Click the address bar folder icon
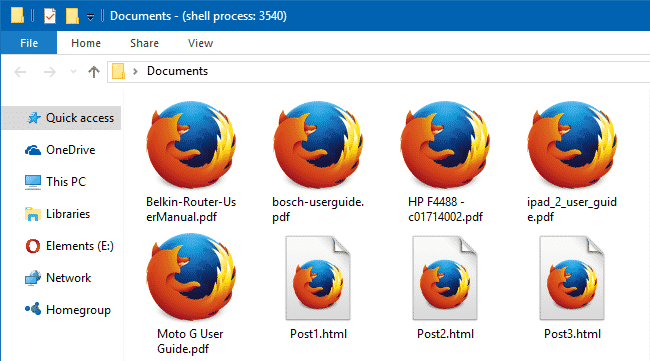The width and height of the screenshot is (650, 361). click(x=118, y=71)
